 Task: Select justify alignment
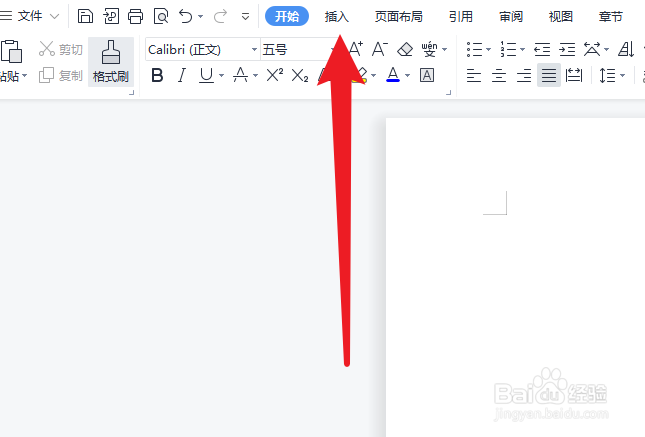549,75
